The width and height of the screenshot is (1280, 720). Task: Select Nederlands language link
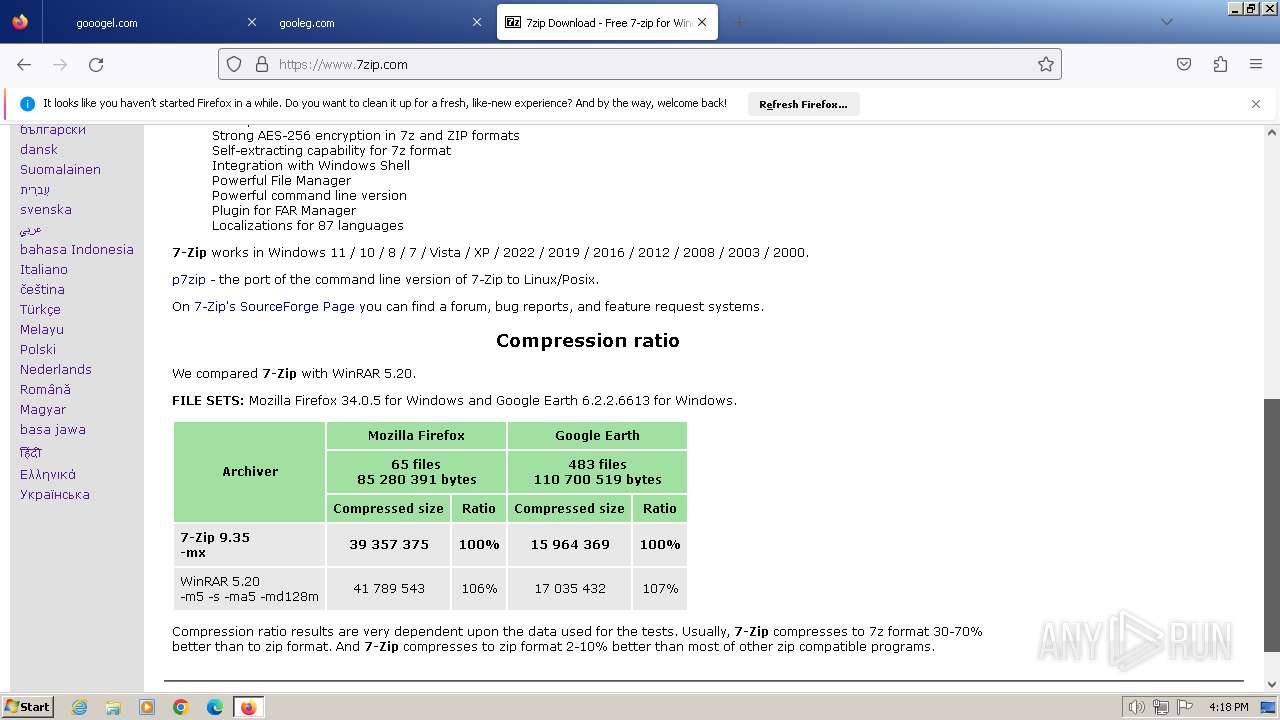(56, 370)
